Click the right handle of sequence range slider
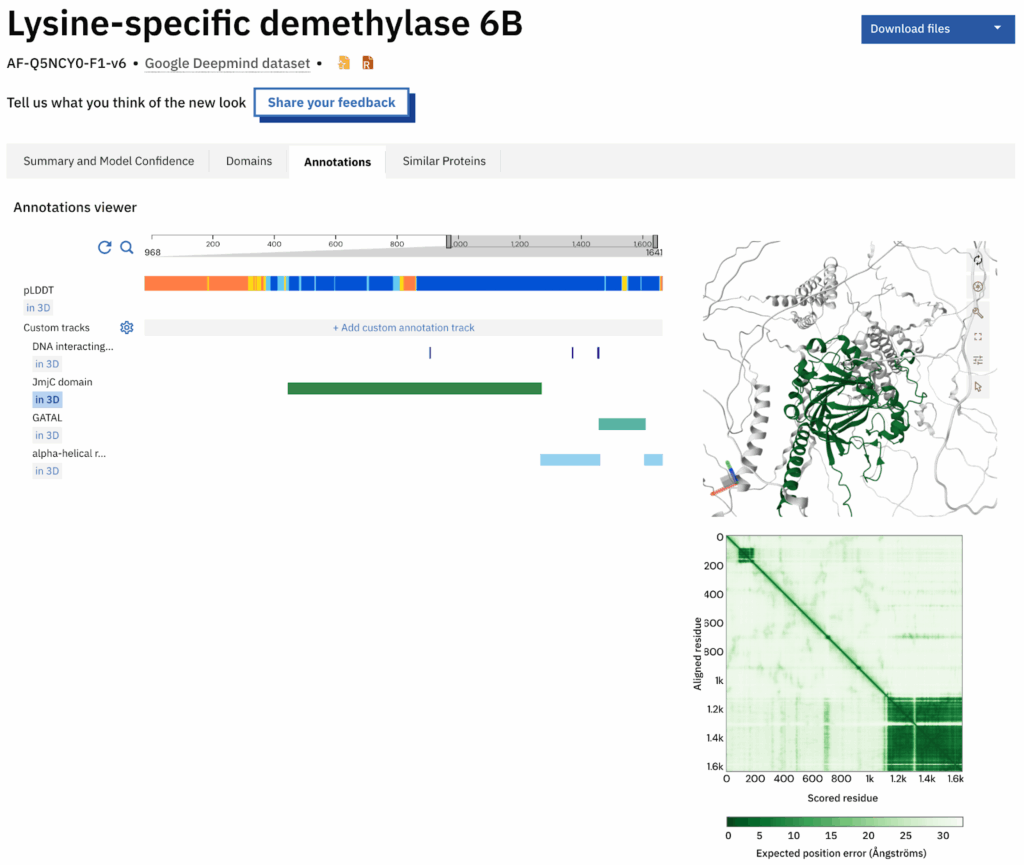This screenshot has width=1024, height=865. click(655, 241)
